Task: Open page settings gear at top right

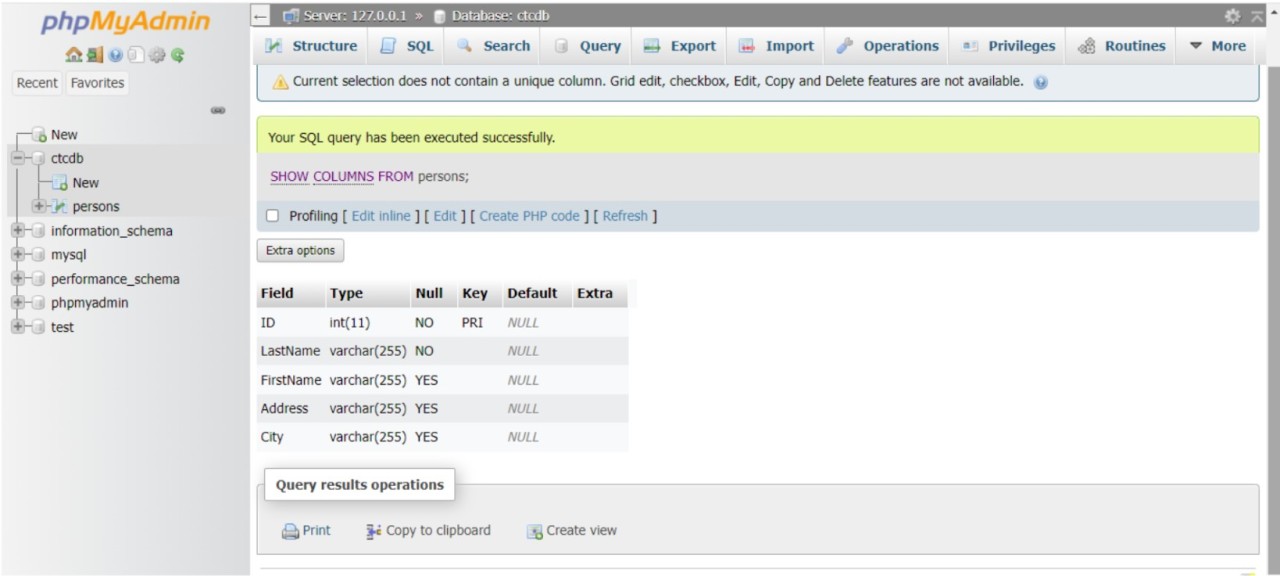Action: tap(1232, 16)
